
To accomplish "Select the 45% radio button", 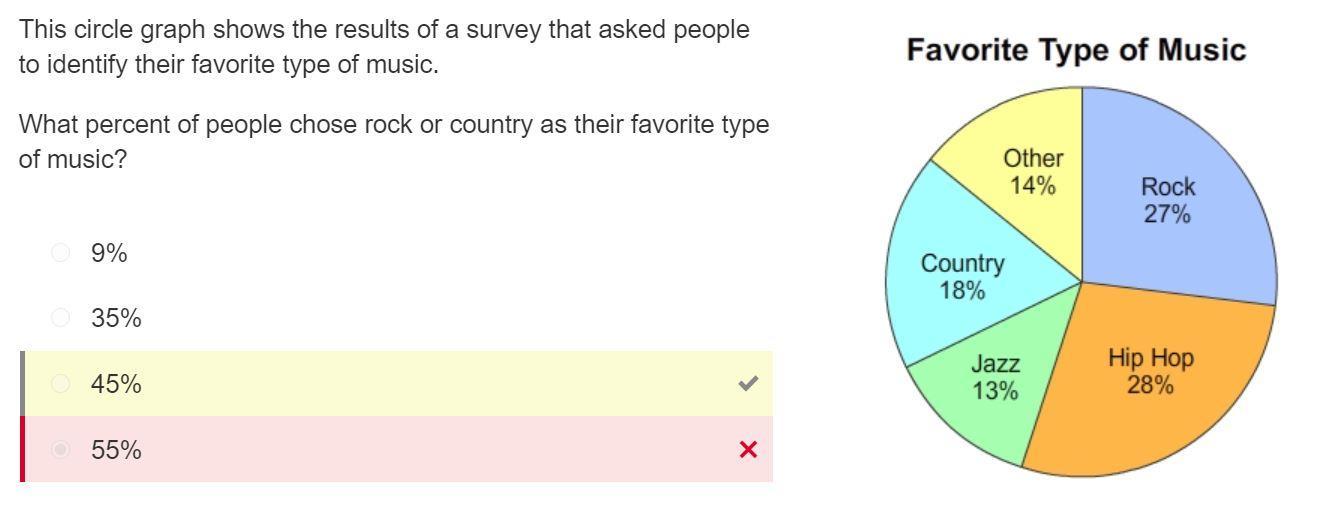I will [60, 384].
